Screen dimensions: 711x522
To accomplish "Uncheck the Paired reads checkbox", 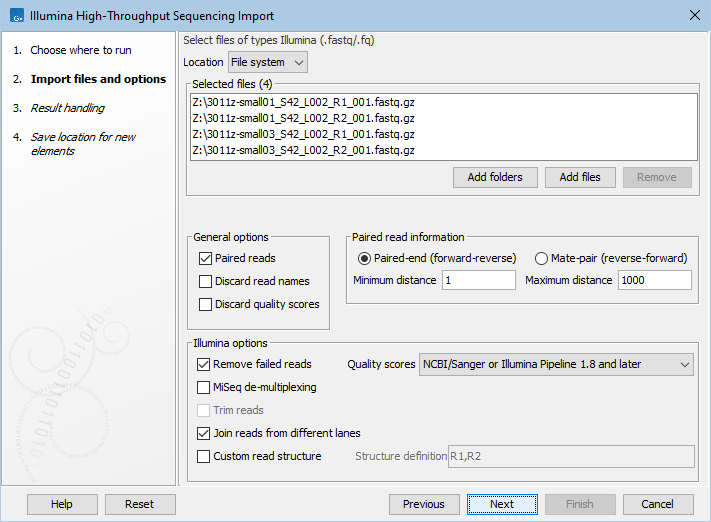I will click(x=205, y=258).
